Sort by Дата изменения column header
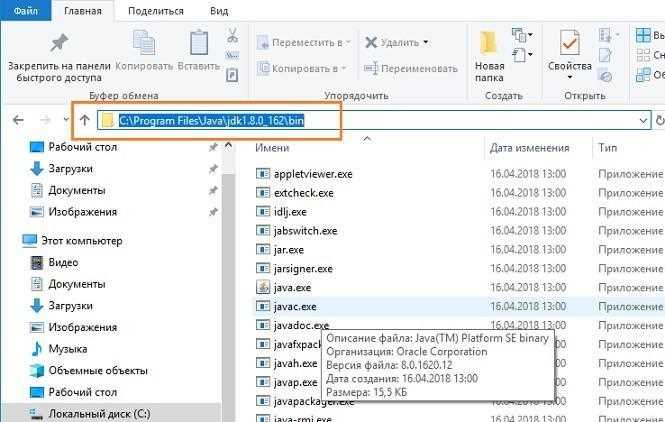The width and height of the screenshot is (665, 422). (x=529, y=148)
